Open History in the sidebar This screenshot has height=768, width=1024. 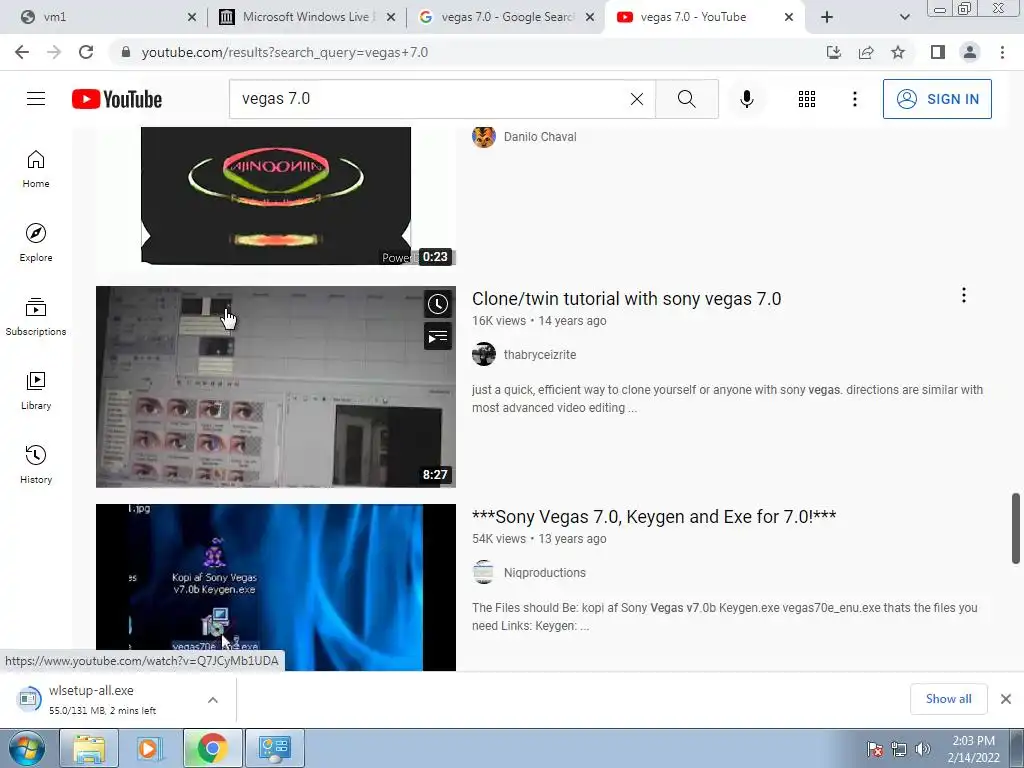tap(36, 464)
